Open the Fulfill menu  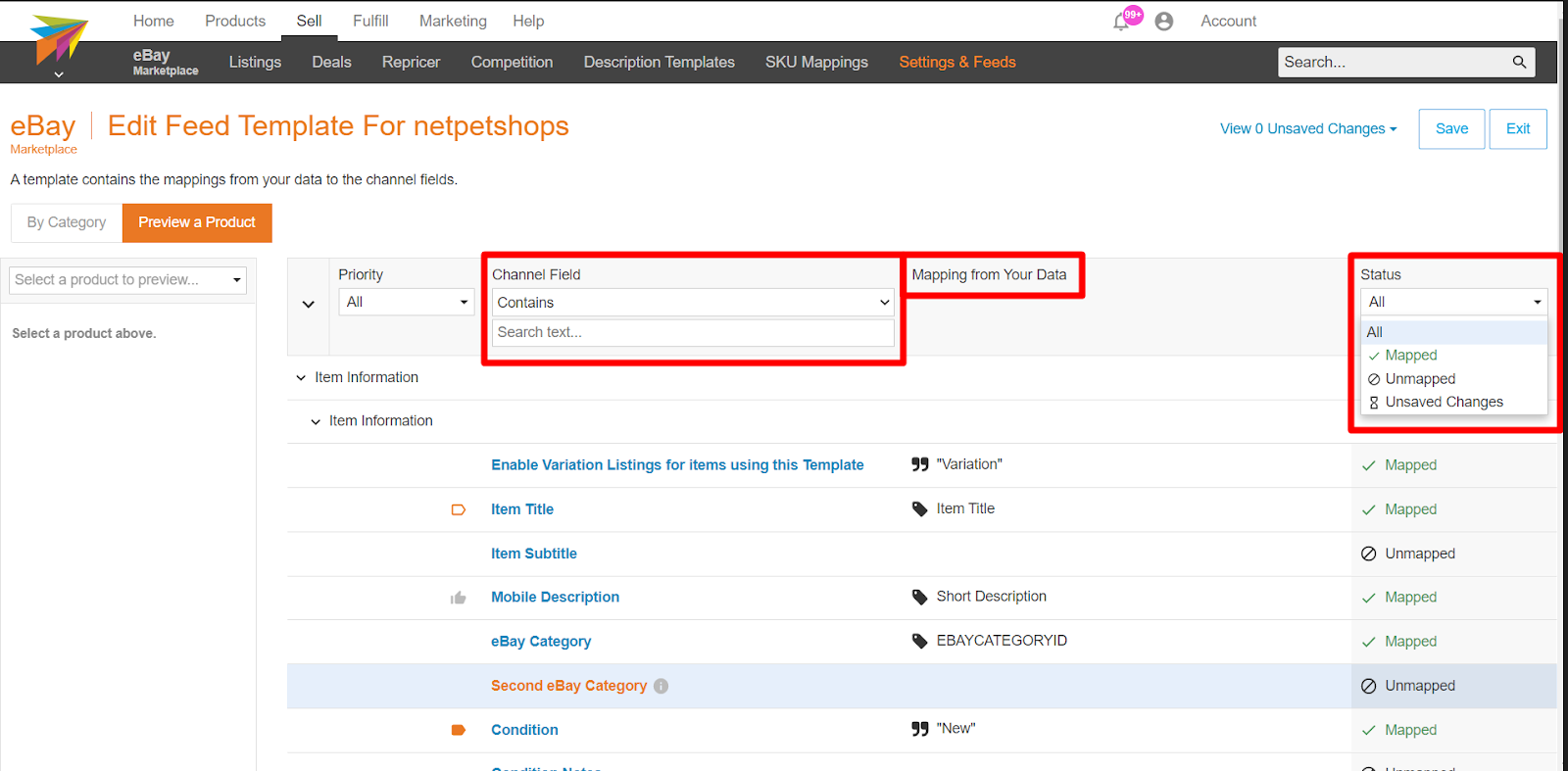pos(370,21)
